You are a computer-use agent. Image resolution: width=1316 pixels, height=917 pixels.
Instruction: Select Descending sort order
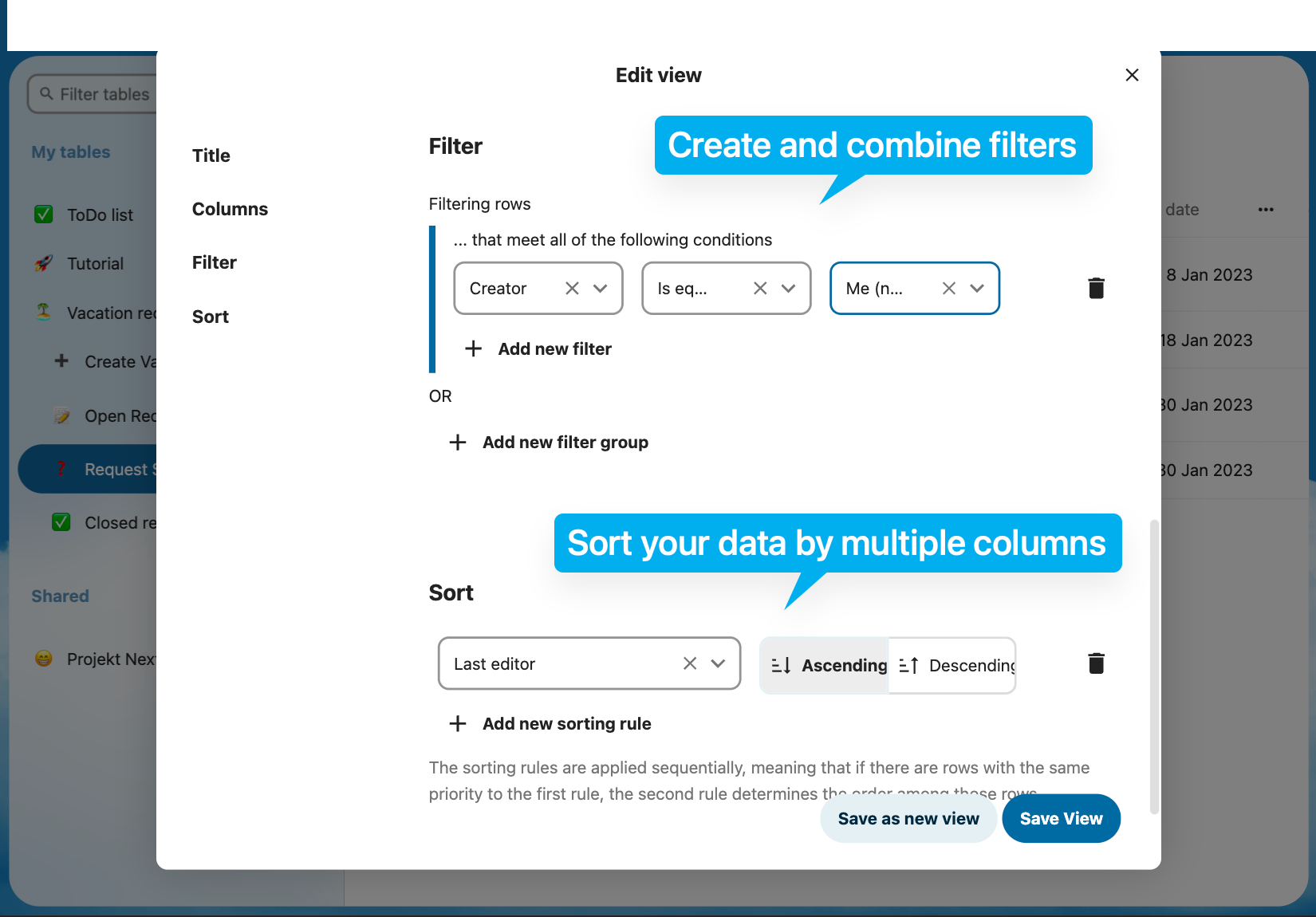pyautogui.click(x=955, y=665)
